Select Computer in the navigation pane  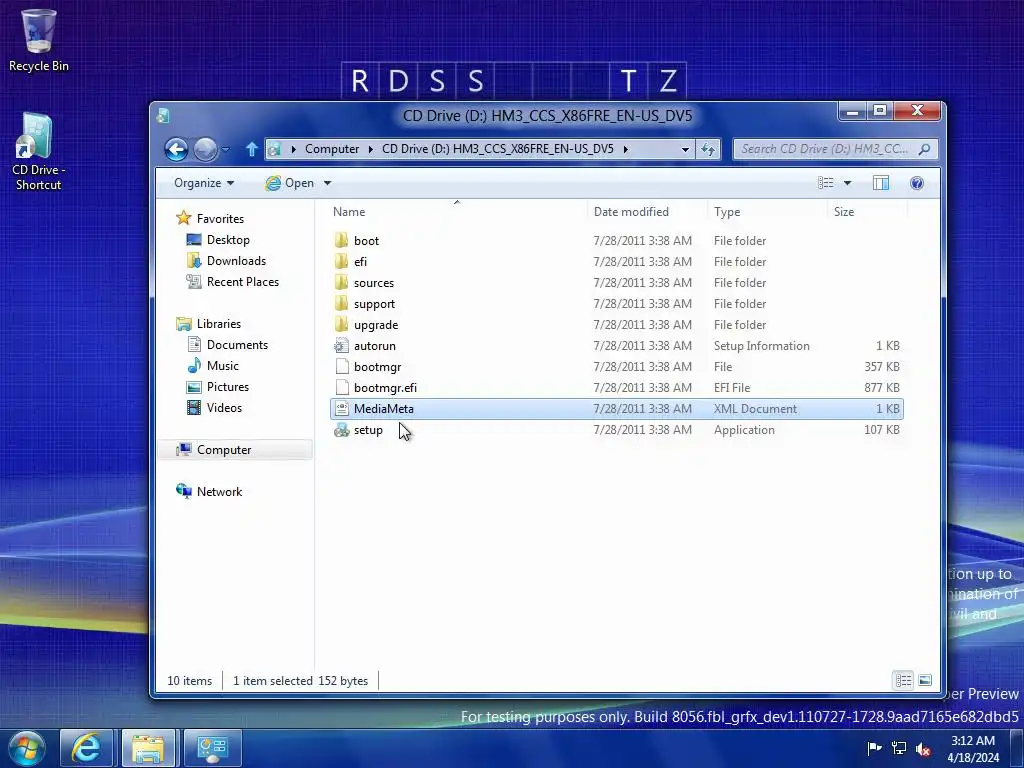[224, 450]
